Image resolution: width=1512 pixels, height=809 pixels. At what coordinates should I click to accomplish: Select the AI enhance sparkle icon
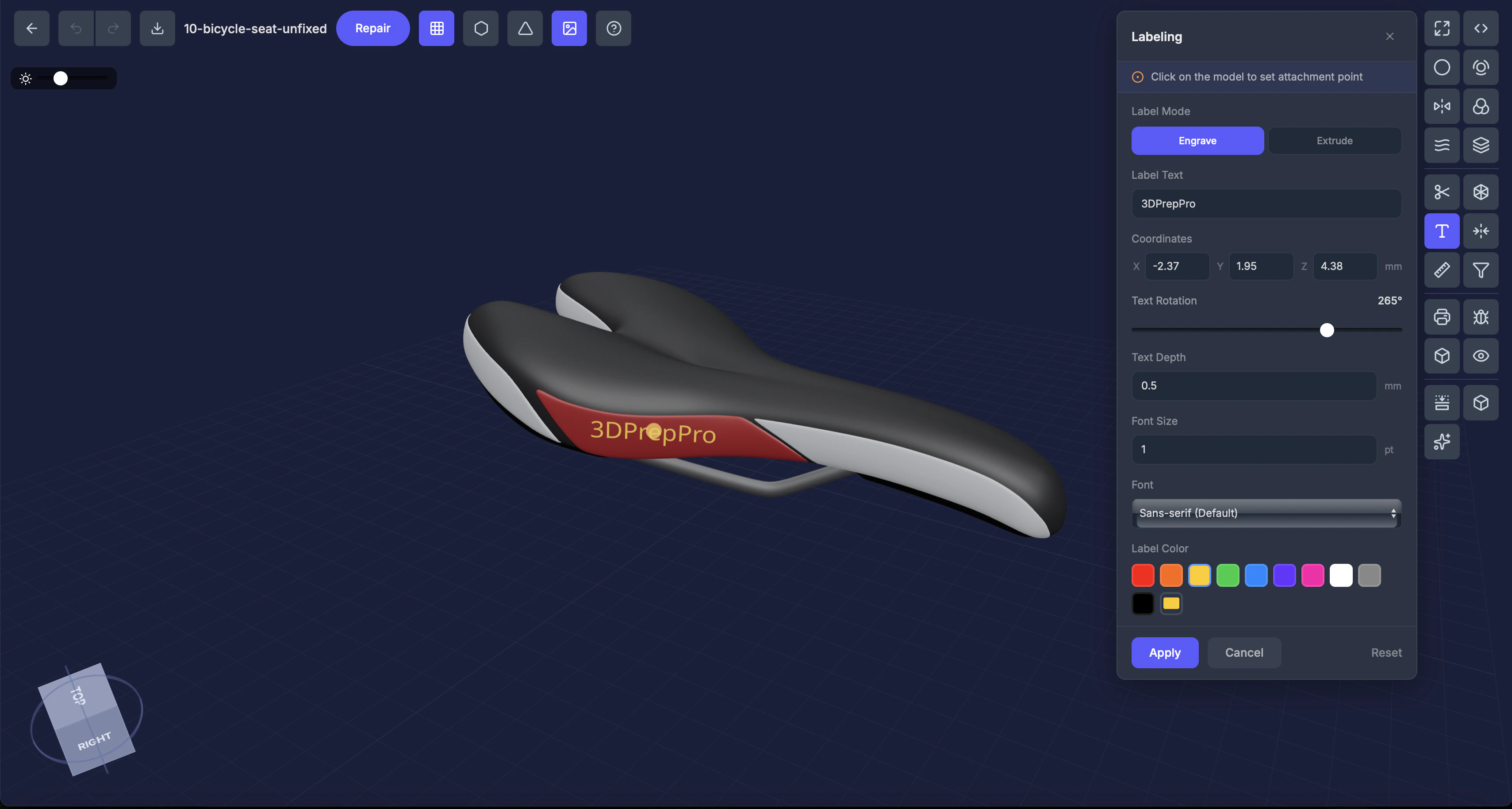[x=1442, y=442]
